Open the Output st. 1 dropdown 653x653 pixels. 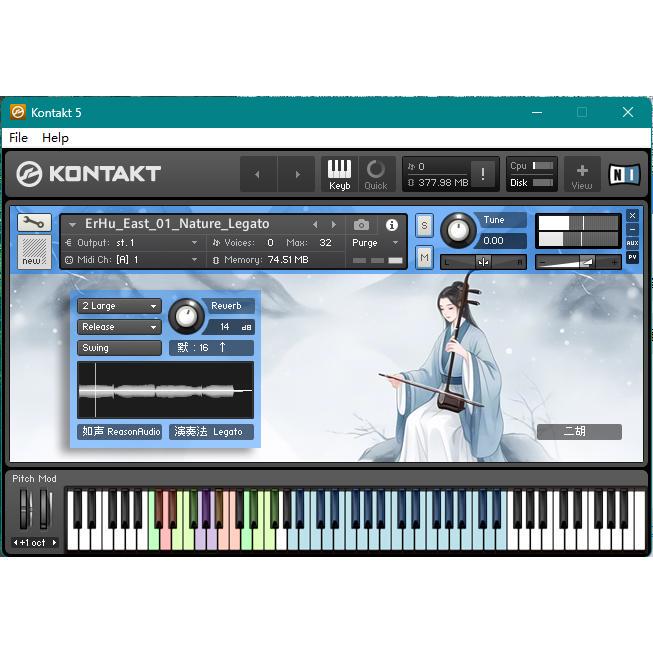[132, 243]
